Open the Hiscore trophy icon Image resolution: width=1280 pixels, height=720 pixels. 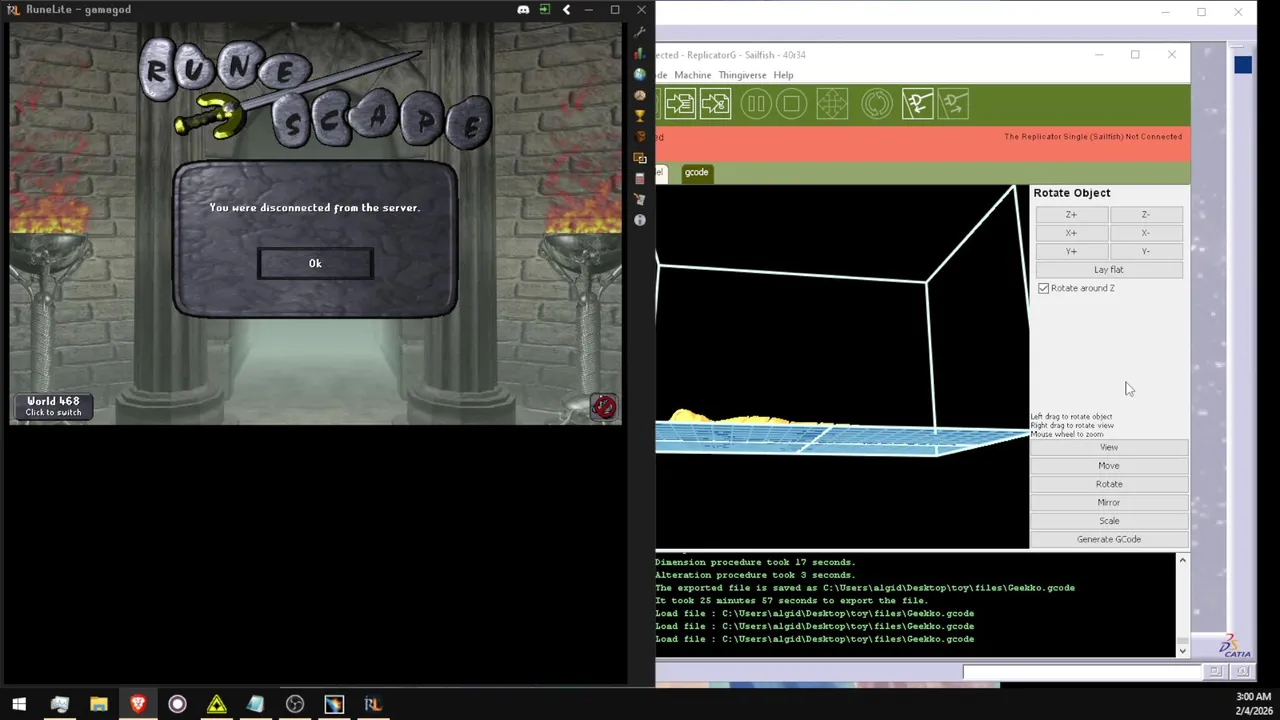click(x=640, y=116)
